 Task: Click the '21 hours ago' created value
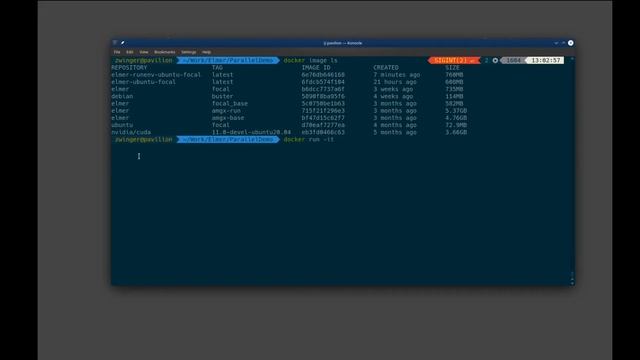point(395,82)
